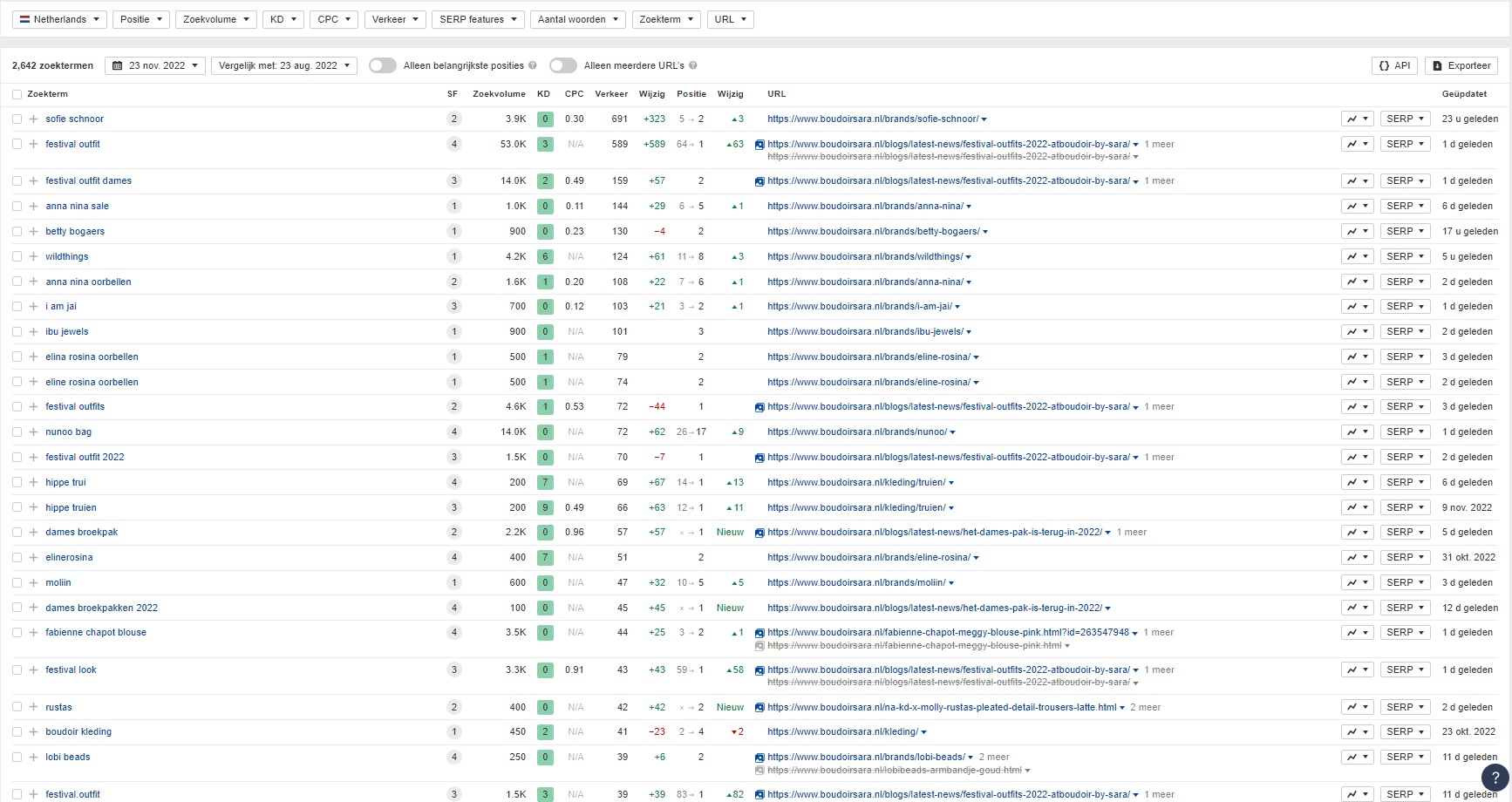Sort the table by the Zoekvolume column
The height and width of the screenshot is (802, 1512).
(499, 94)
